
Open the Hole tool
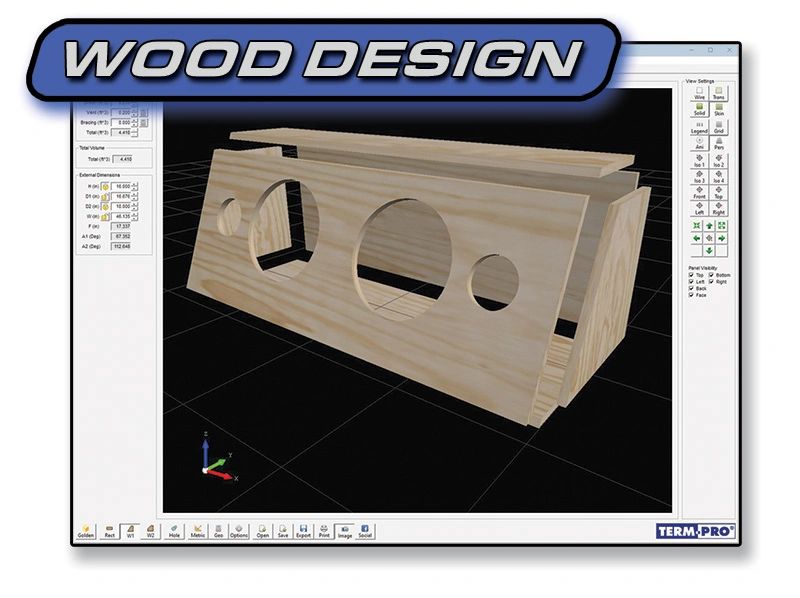(x=174, y=531)
